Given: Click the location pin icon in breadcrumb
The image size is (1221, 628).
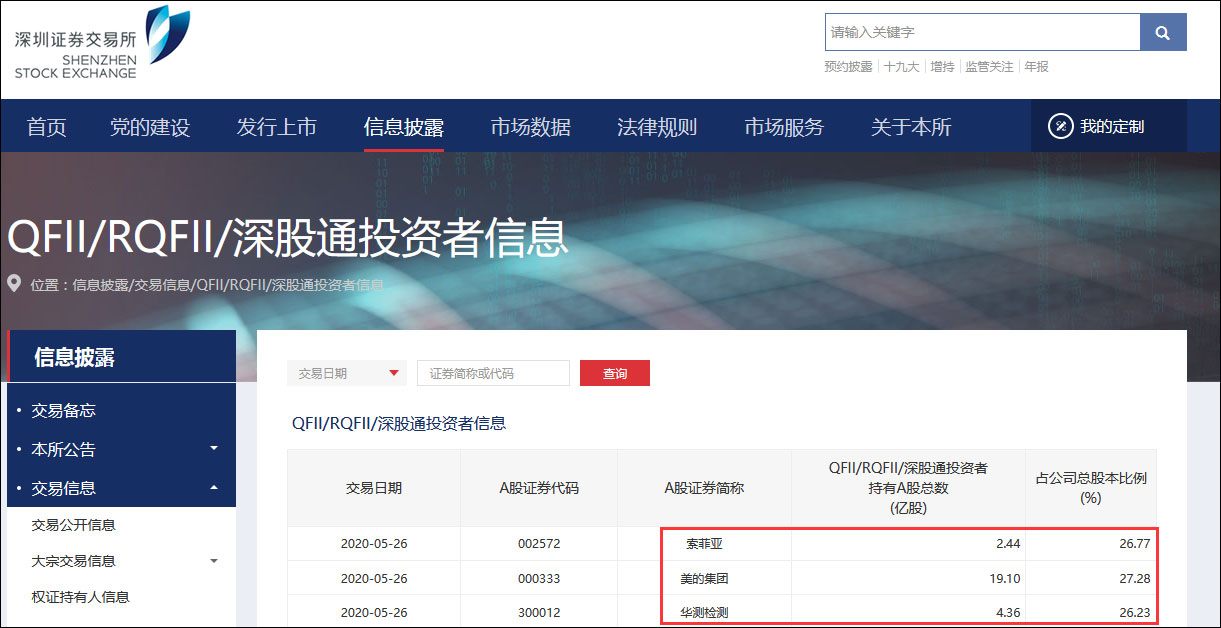Looking at the screenshot, I should [14, 284].
